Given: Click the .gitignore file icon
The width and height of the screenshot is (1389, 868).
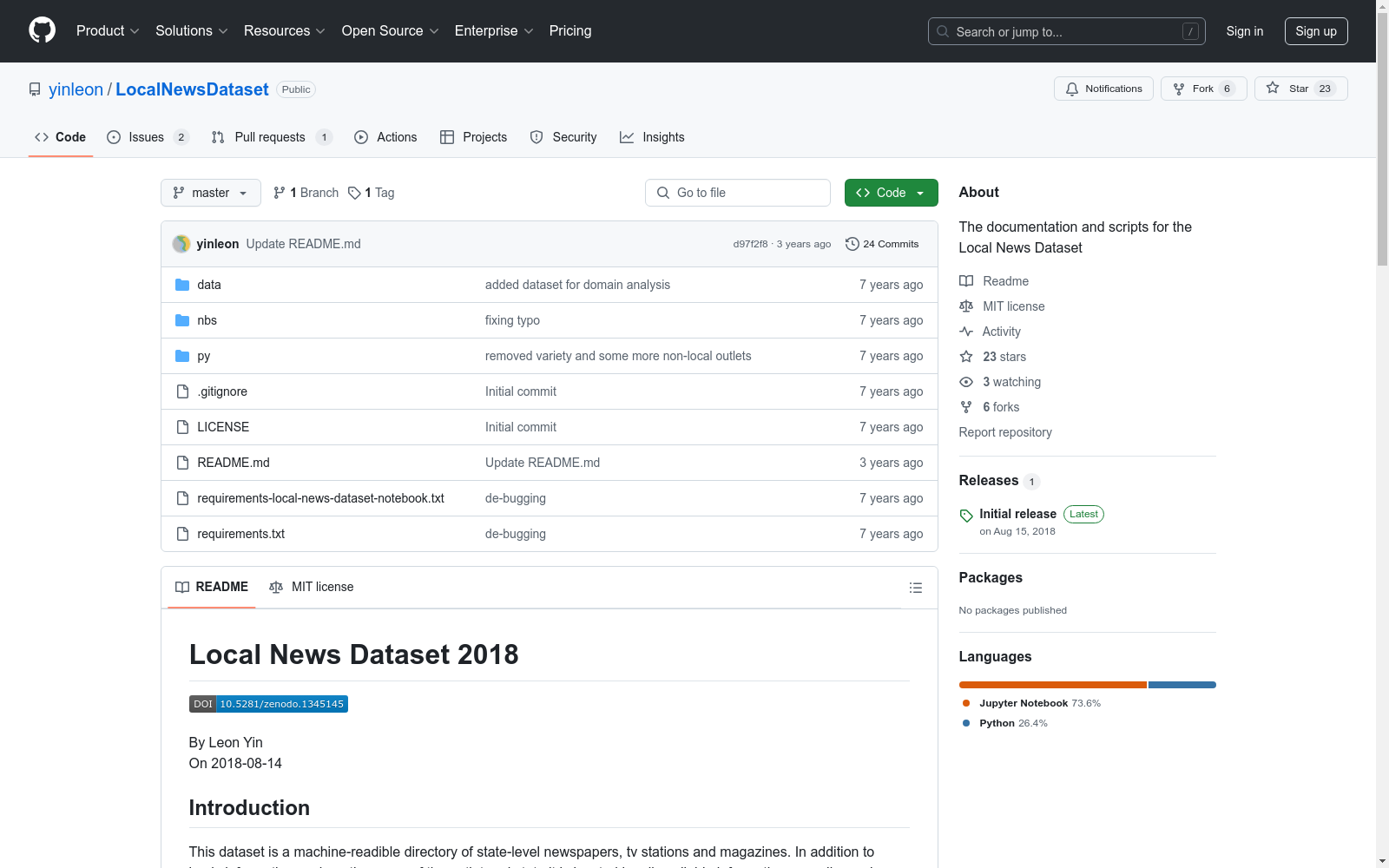Looking at the screenshot, I should tap(182, 391).
